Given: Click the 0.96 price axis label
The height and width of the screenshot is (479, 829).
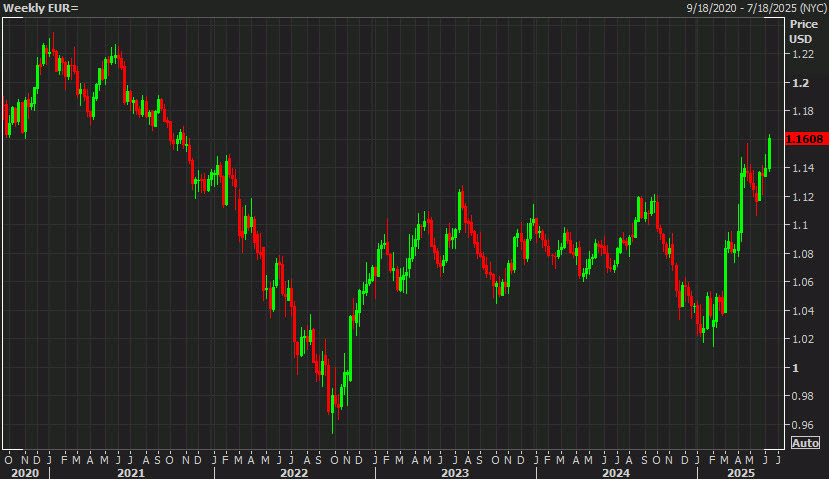Looking at the screenshot, I should [803, 425].
